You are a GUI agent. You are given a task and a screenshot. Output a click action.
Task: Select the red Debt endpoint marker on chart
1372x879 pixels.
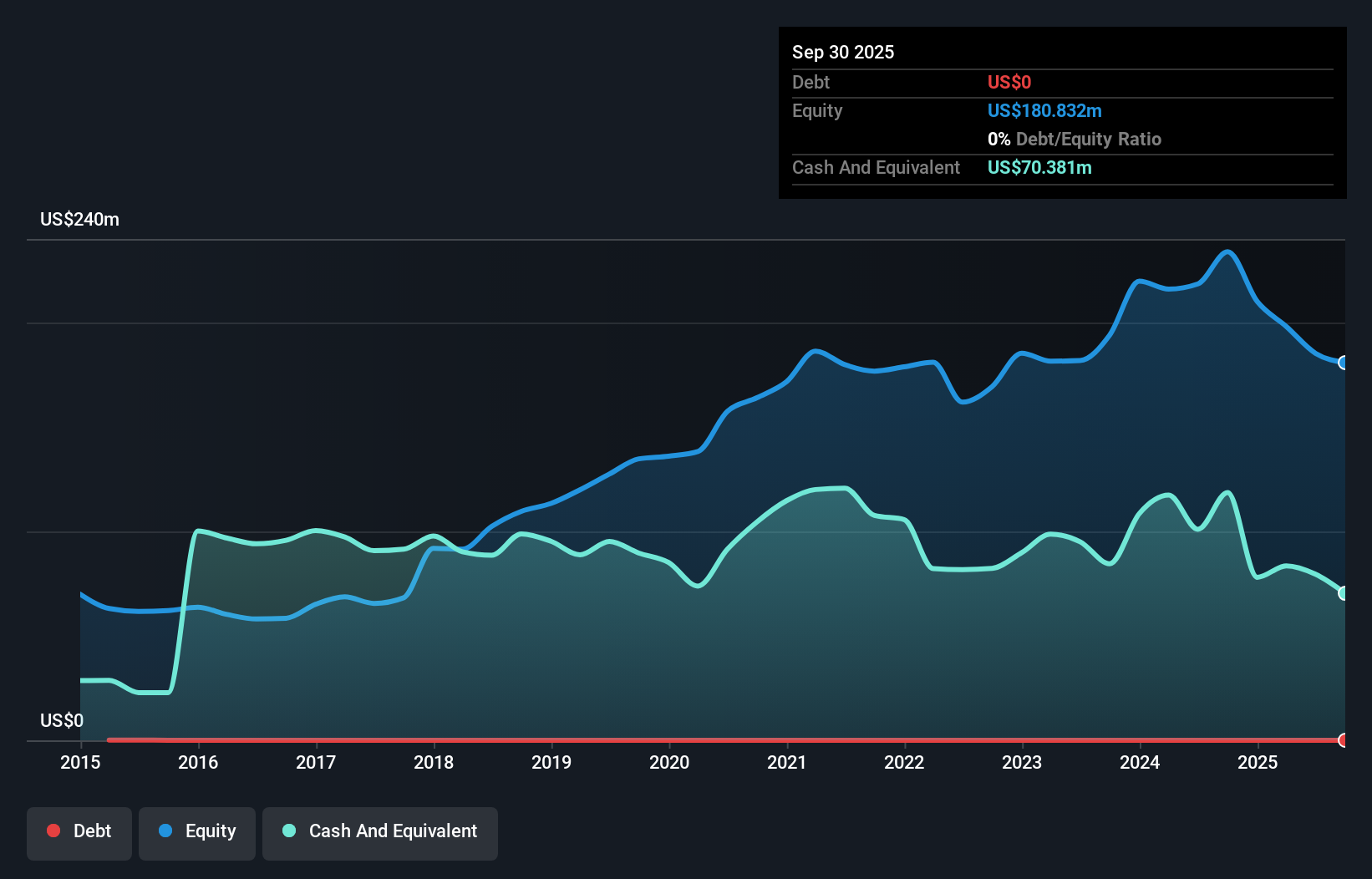[1343, 740]
